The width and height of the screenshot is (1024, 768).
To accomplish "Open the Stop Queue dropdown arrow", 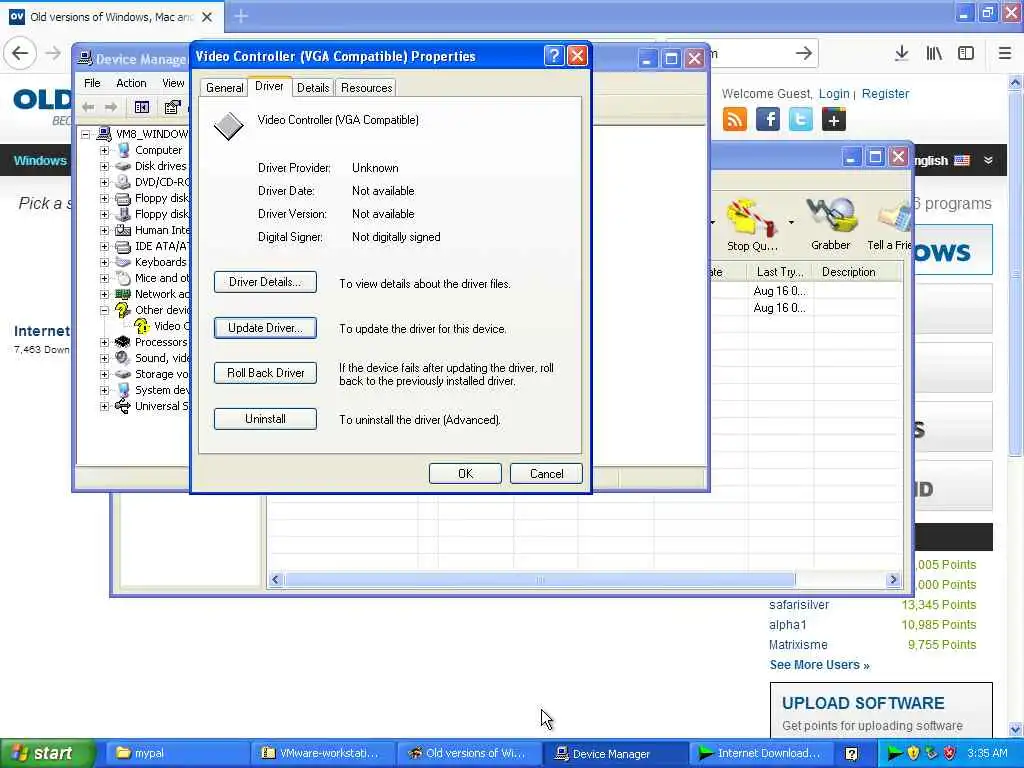I will [x=791, y=223].
